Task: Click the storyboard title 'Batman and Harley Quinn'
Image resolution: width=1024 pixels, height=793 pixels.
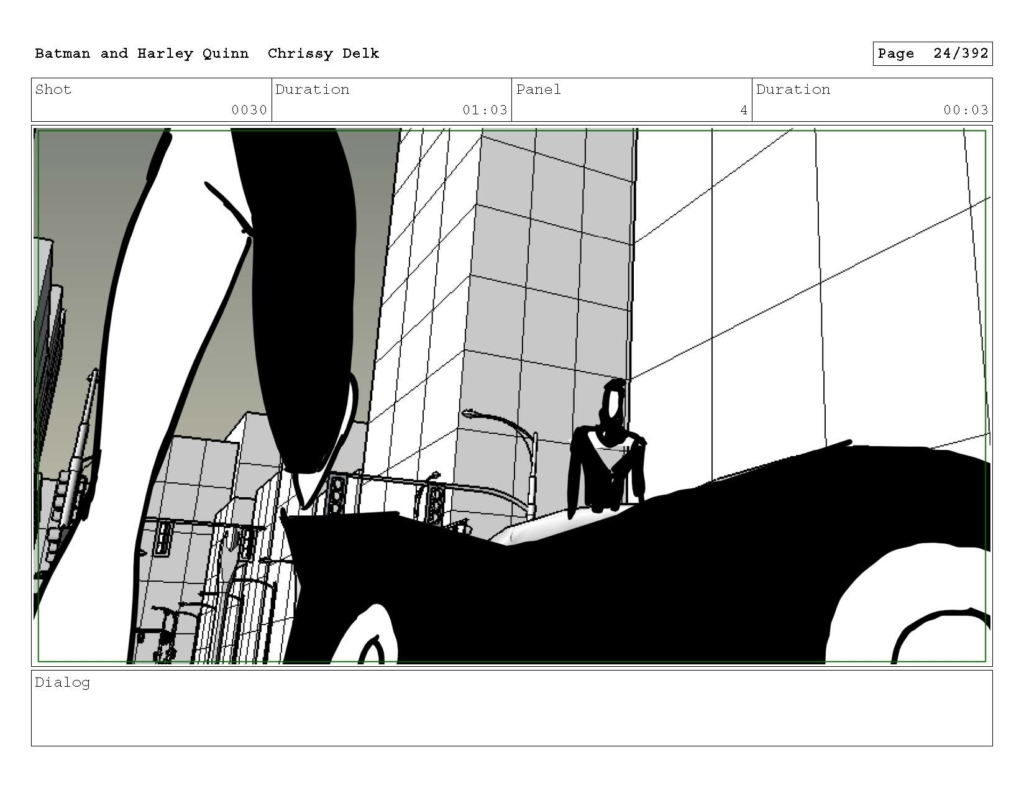Action: 142,54
